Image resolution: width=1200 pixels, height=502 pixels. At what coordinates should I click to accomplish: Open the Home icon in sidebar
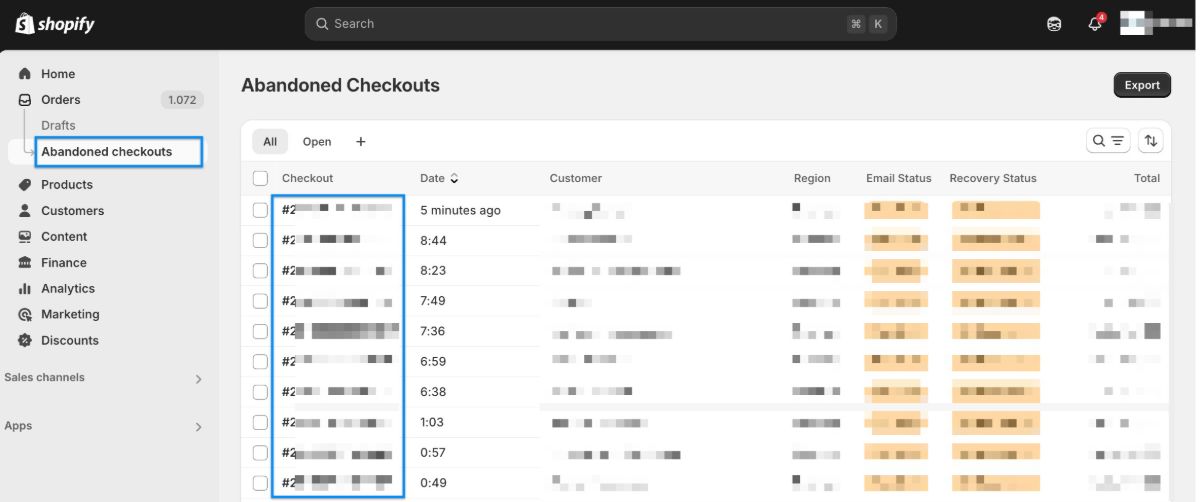(25, 74)
